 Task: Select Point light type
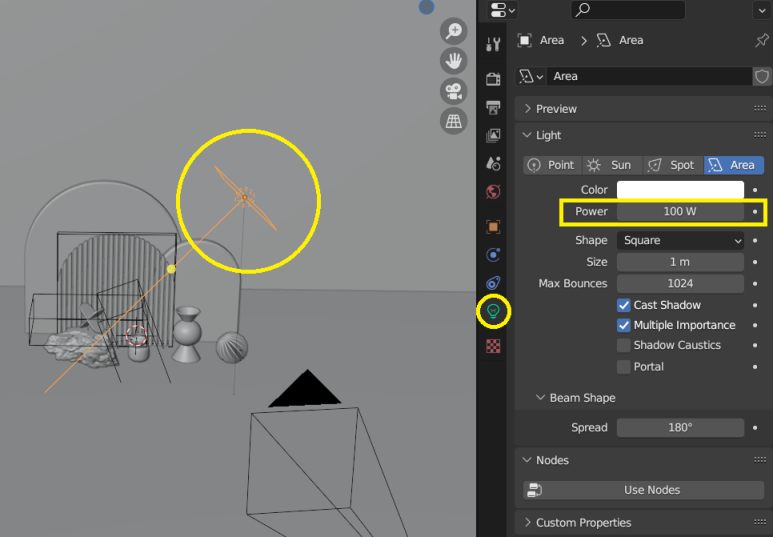[552, 165]
